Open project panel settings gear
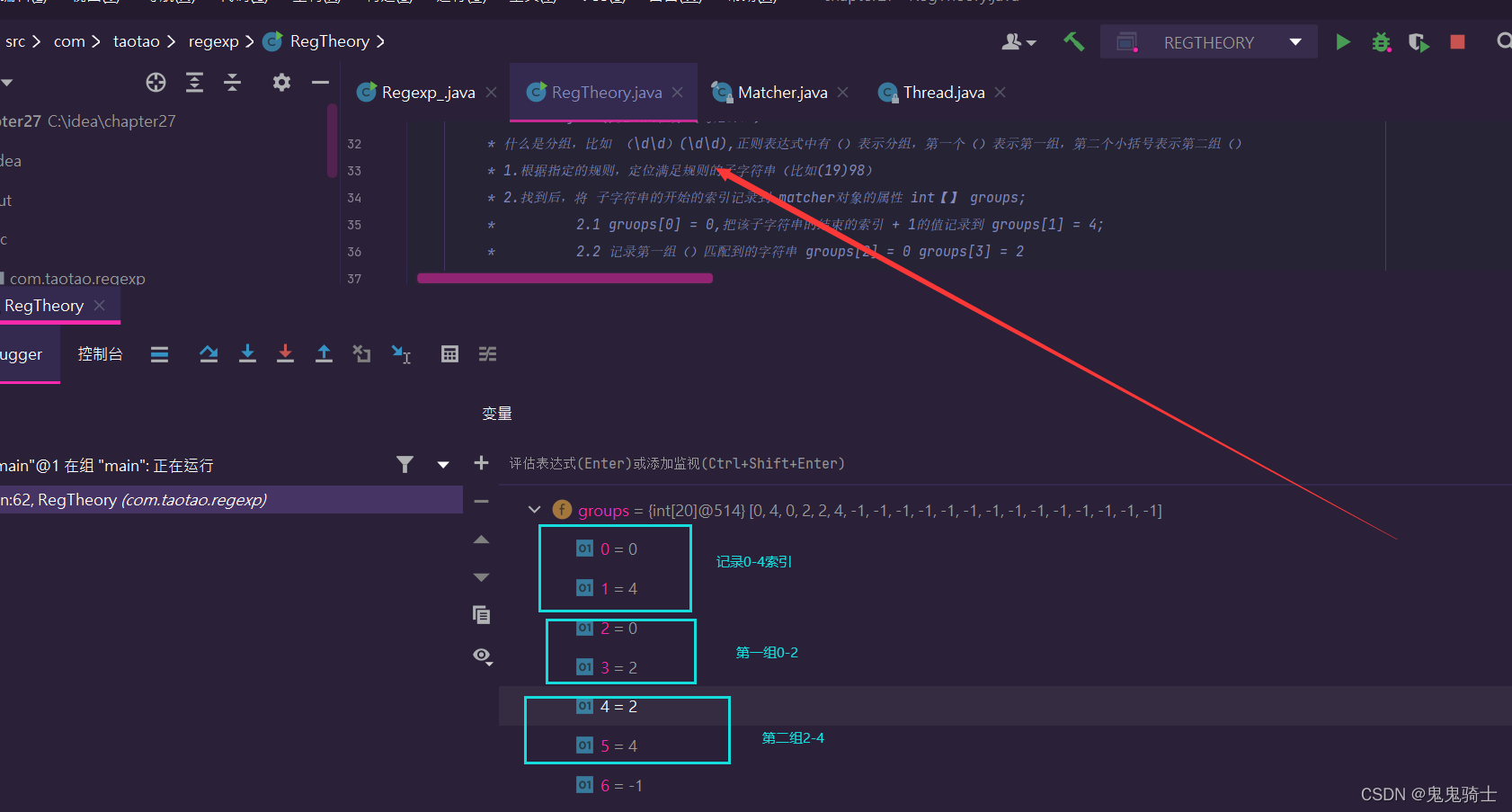 (281, 83)
